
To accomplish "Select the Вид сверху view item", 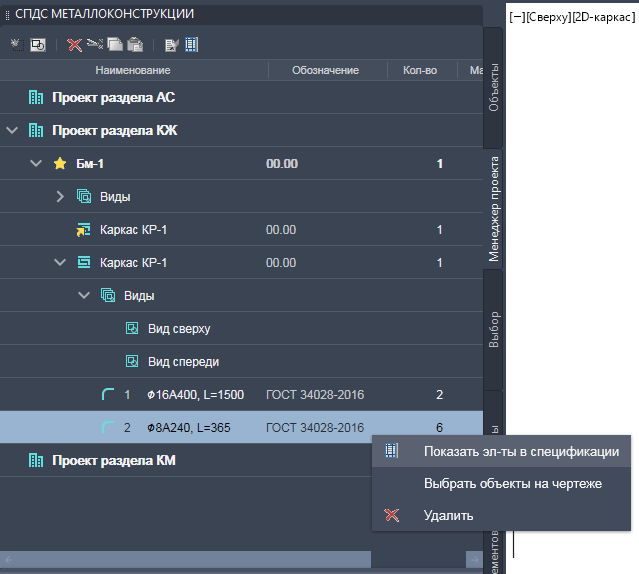I will [180, 329].
